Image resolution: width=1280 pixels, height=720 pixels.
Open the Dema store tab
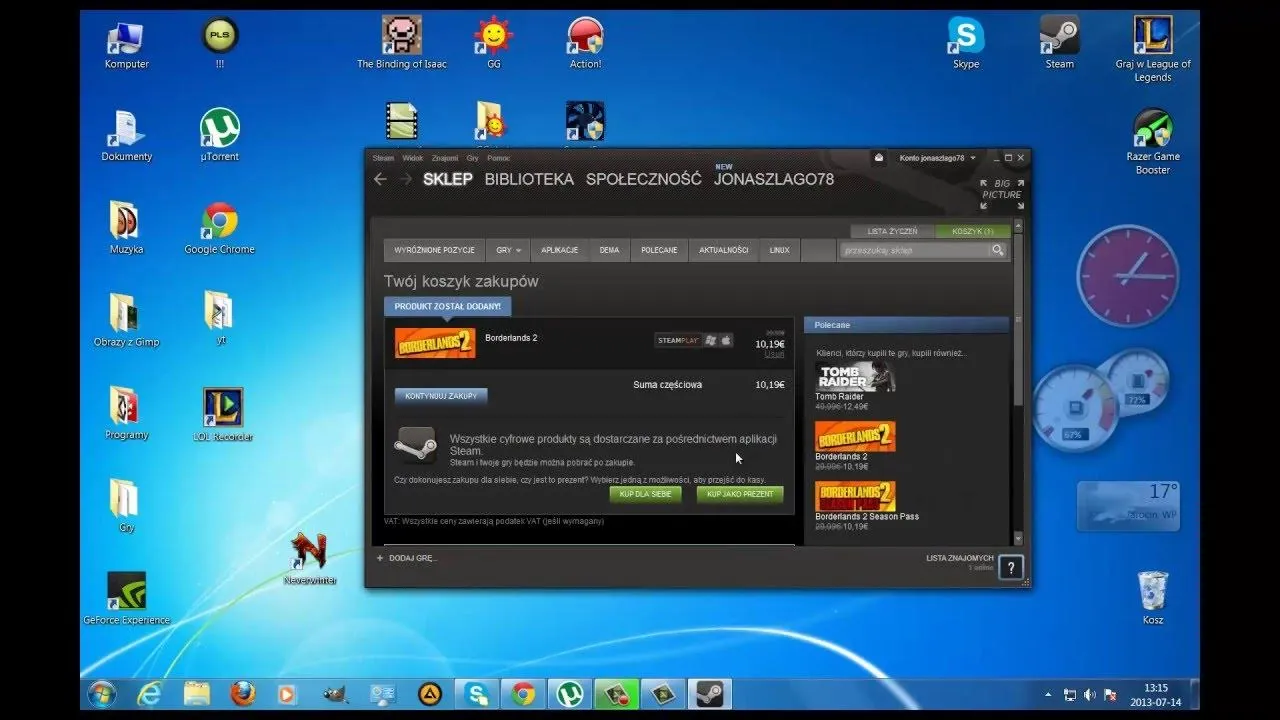click(609, 250)
